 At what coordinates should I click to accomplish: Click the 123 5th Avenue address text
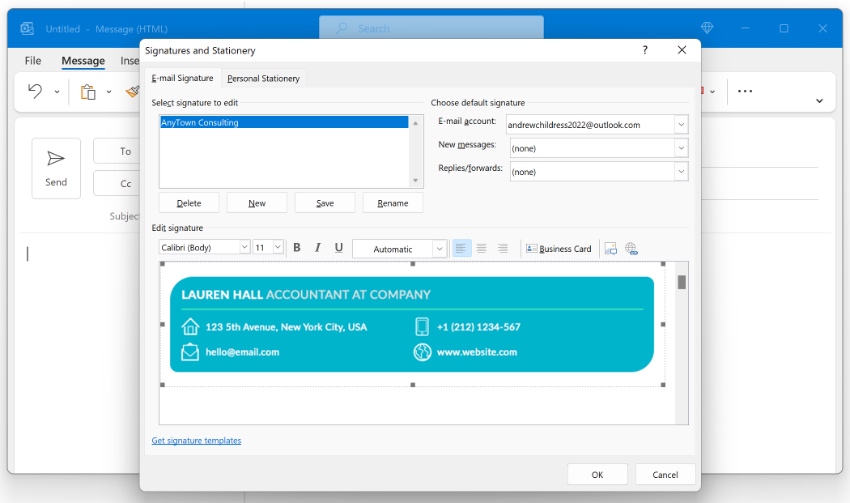[286, 327]
